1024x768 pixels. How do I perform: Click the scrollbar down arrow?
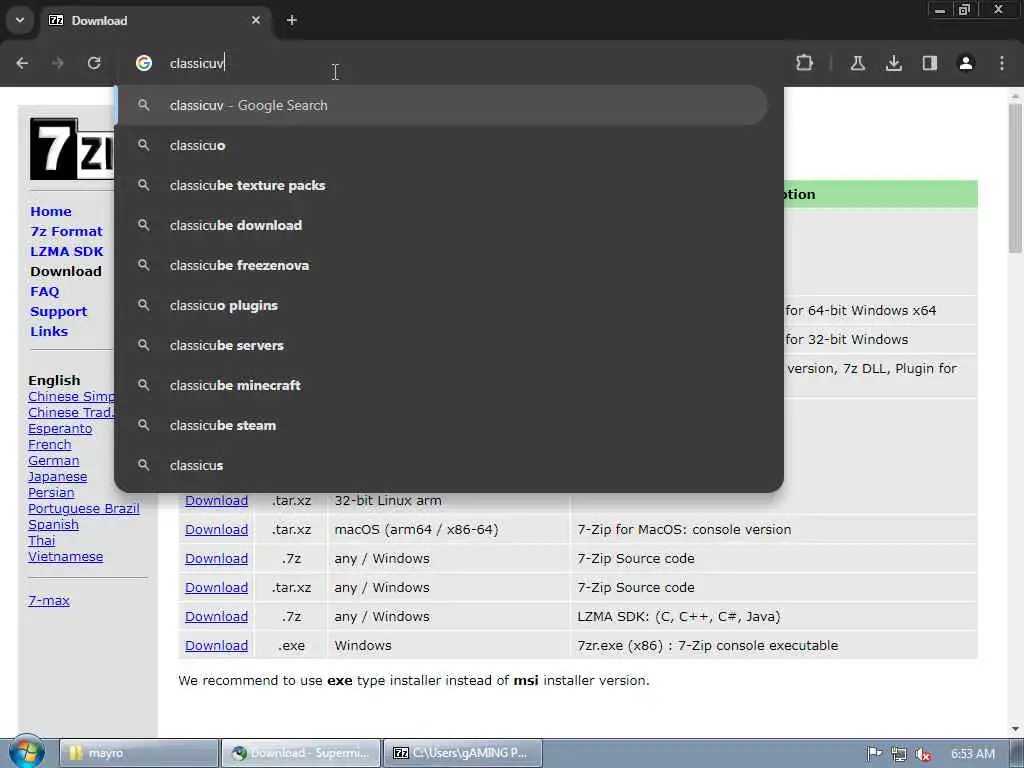1015,729
